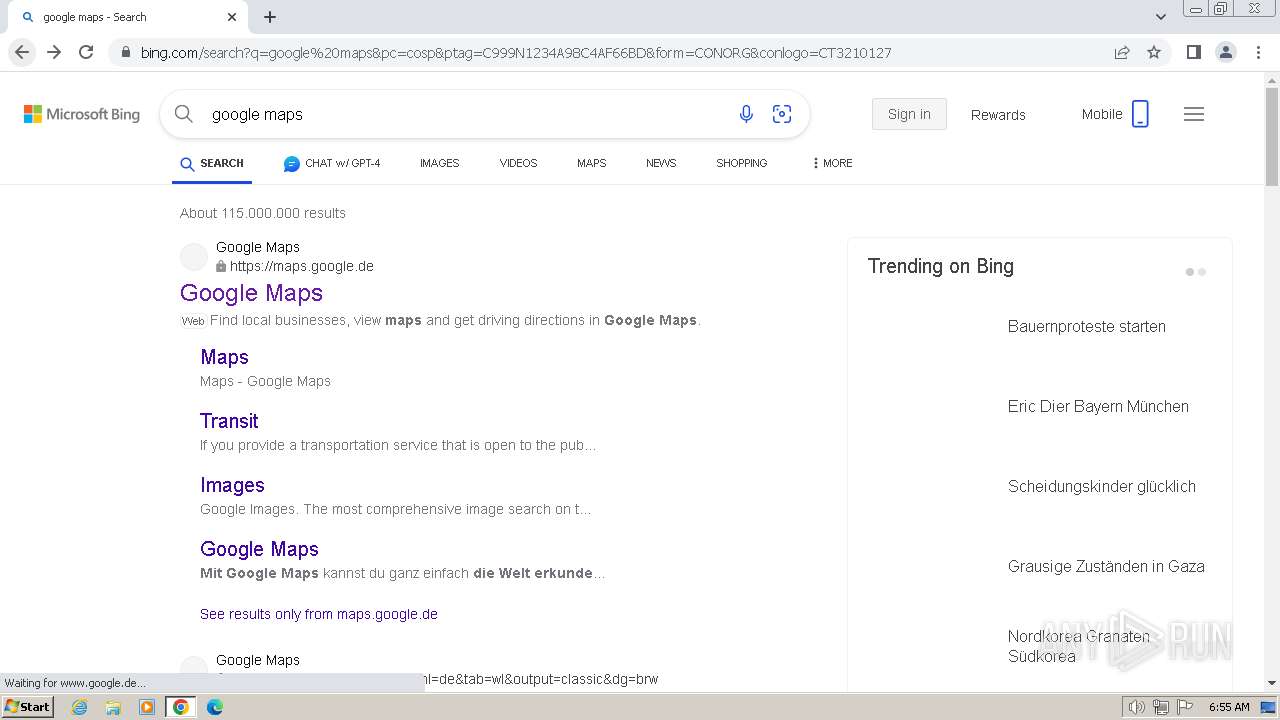This screenshot has height=720, width=1280.
Task: Open trending topic Scheidungskinder glücklich
Action: point(1101,486)
